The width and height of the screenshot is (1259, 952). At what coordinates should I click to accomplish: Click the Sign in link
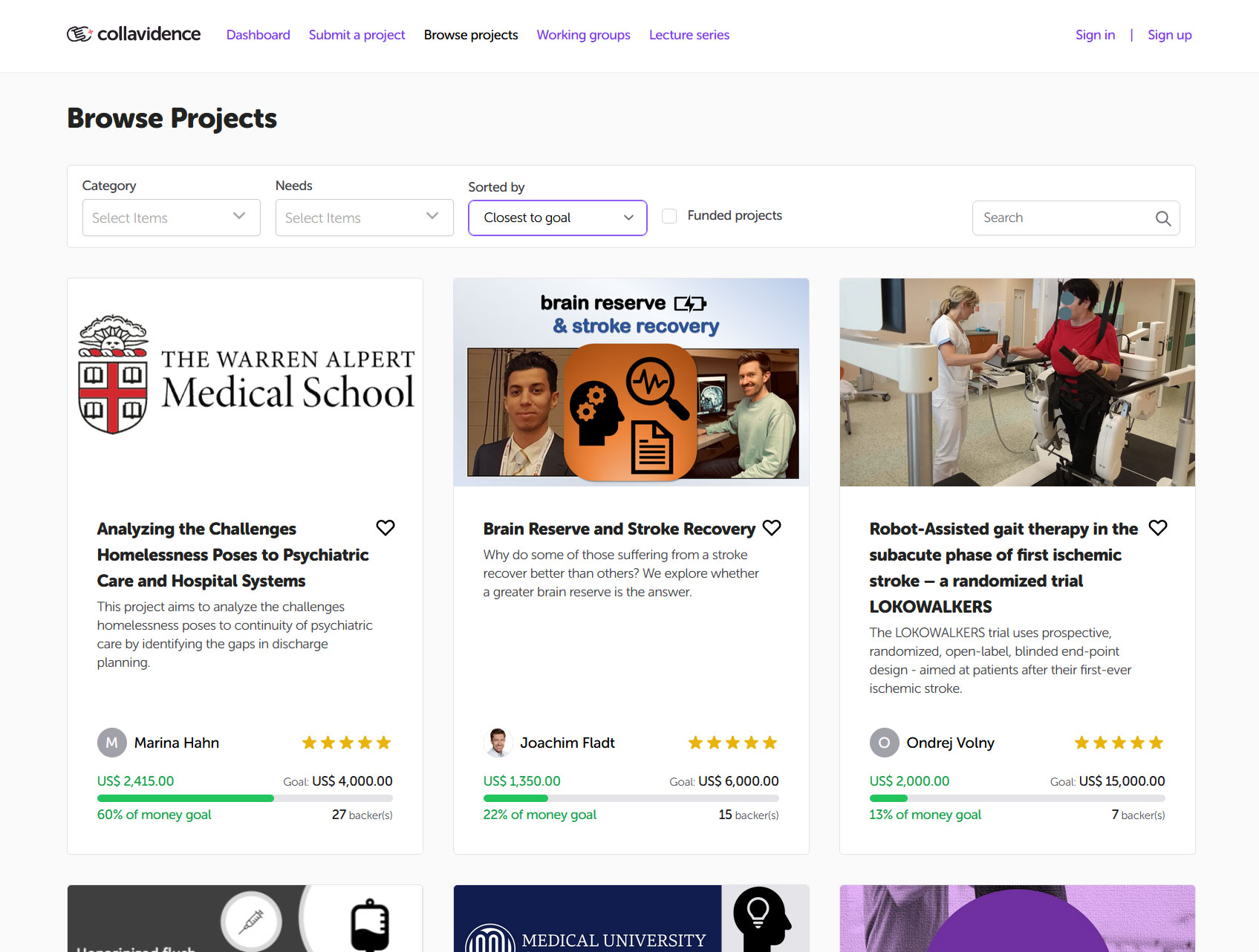1095,35
